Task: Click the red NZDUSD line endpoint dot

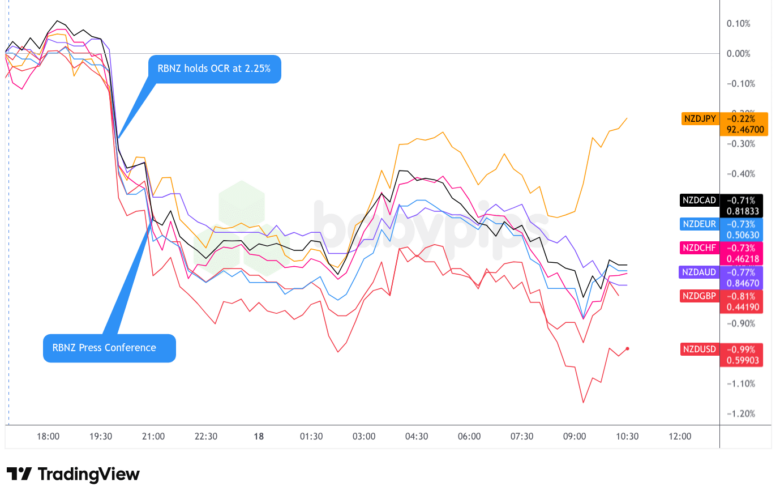Action: [627, 348]
